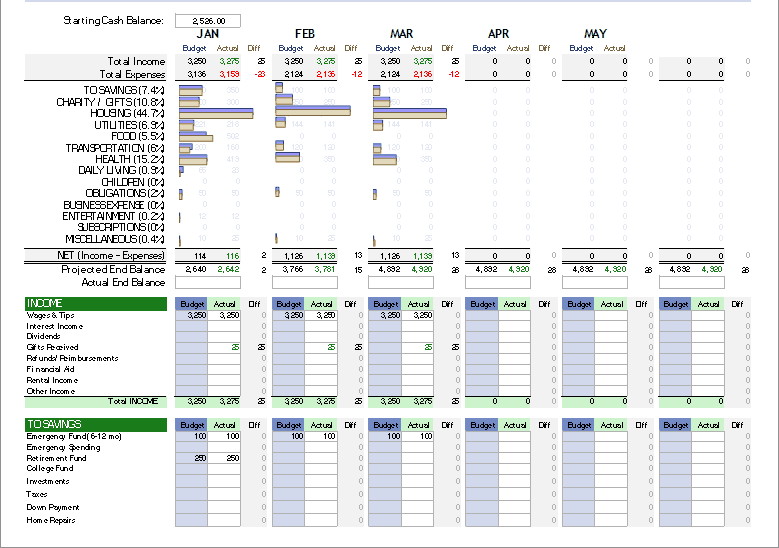The image size is (779, 548).
Task: Select the APR month heading
Action: click(x=498, y=34)
